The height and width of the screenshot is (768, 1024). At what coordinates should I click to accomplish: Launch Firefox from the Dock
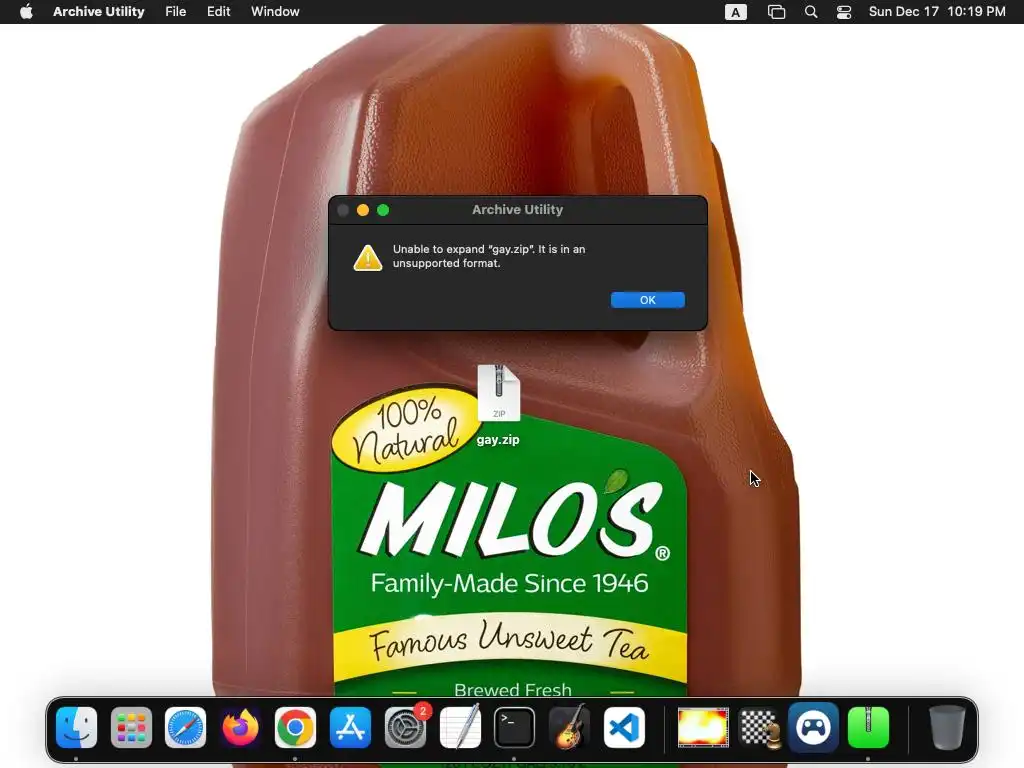tap(240, 728)
